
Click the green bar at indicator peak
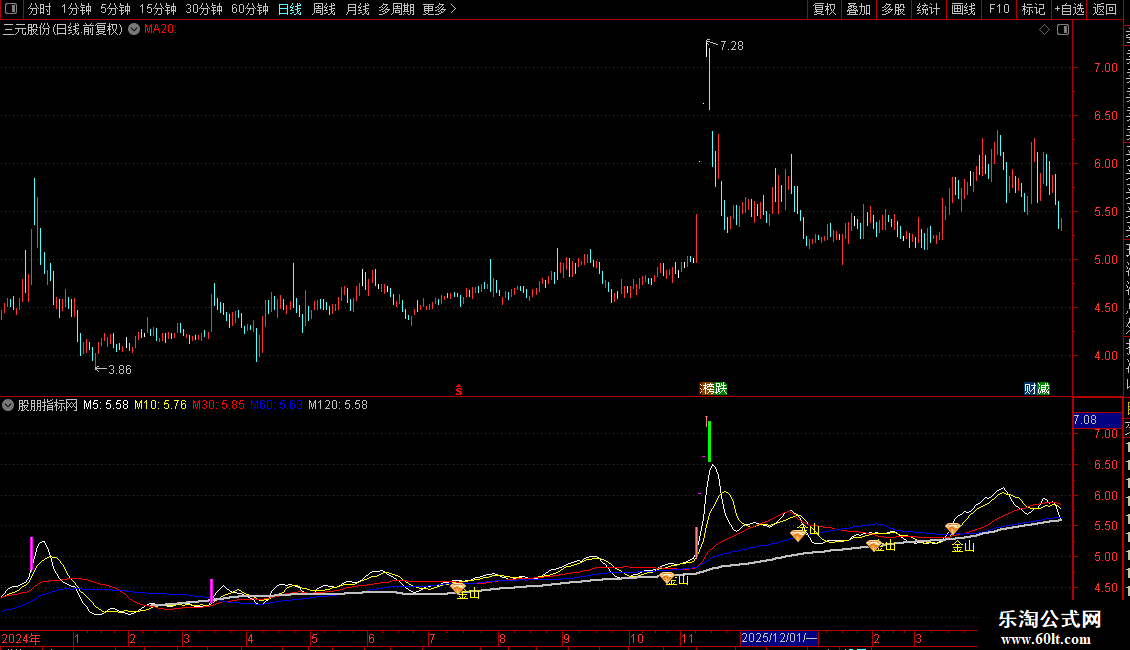coord(710,441)
